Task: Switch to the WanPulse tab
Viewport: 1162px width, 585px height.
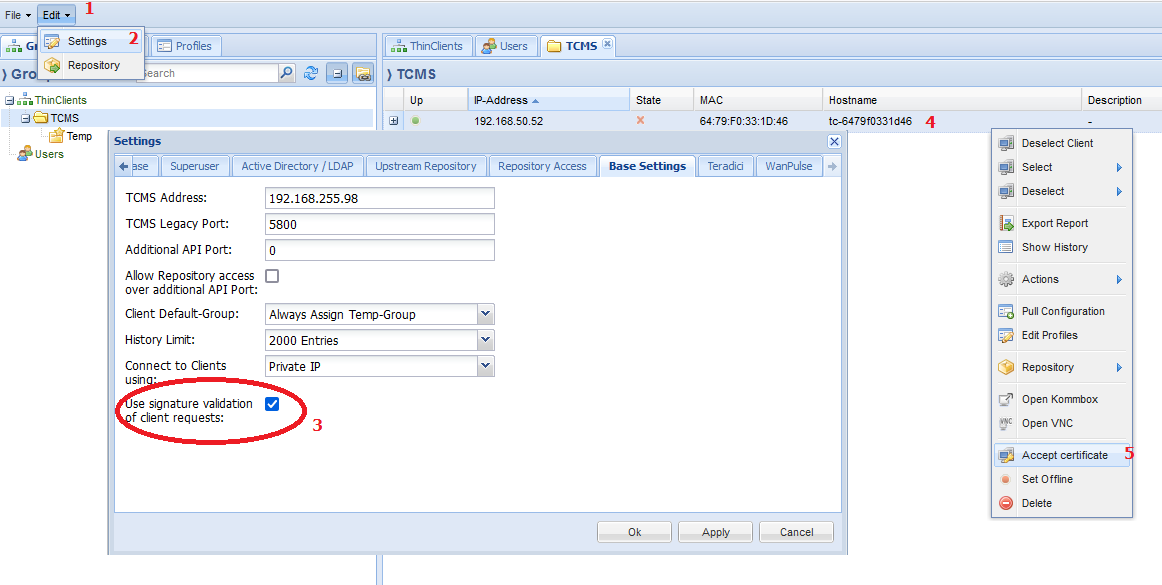Action: 788,166
